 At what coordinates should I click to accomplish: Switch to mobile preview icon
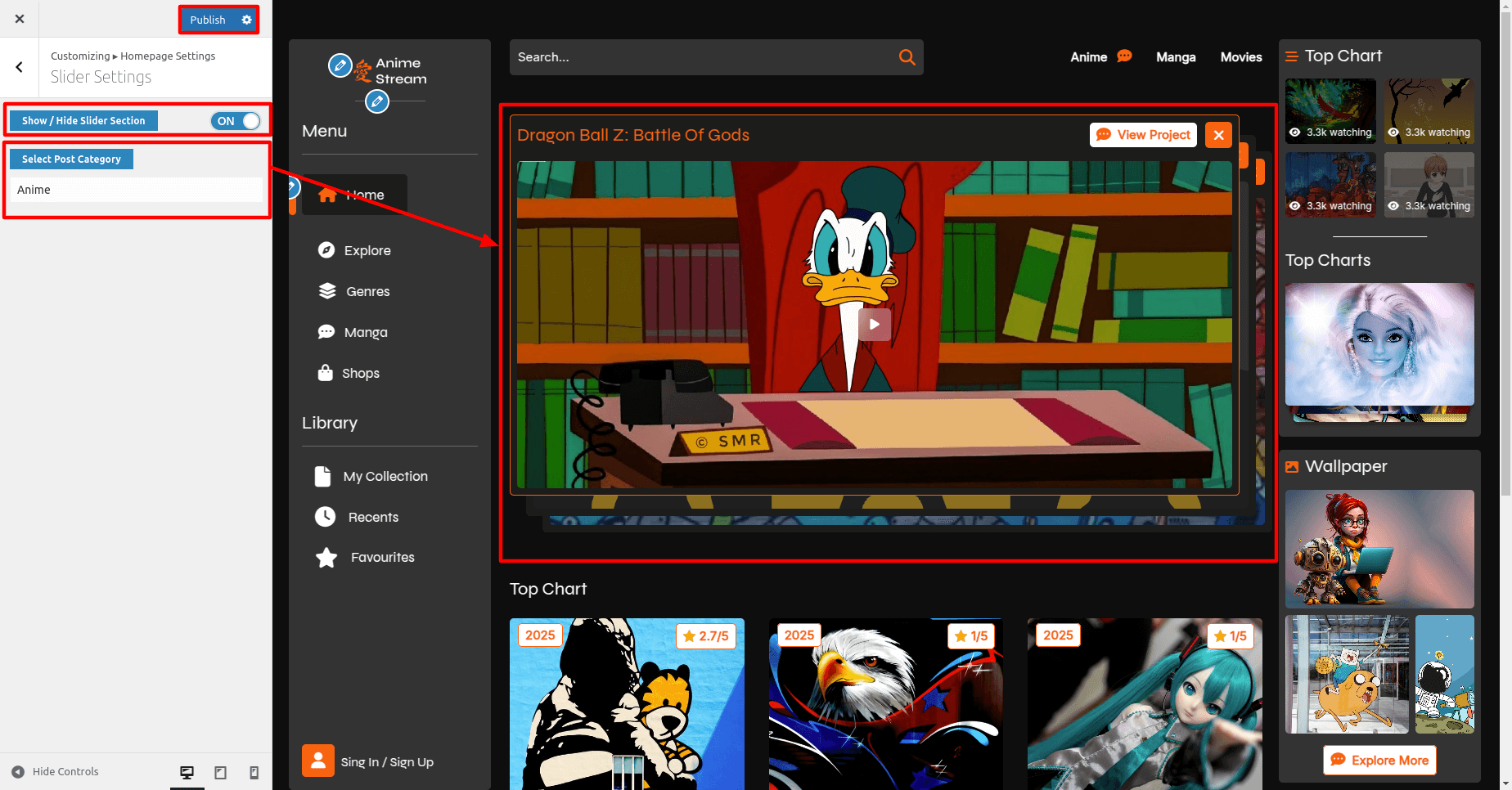254,772
